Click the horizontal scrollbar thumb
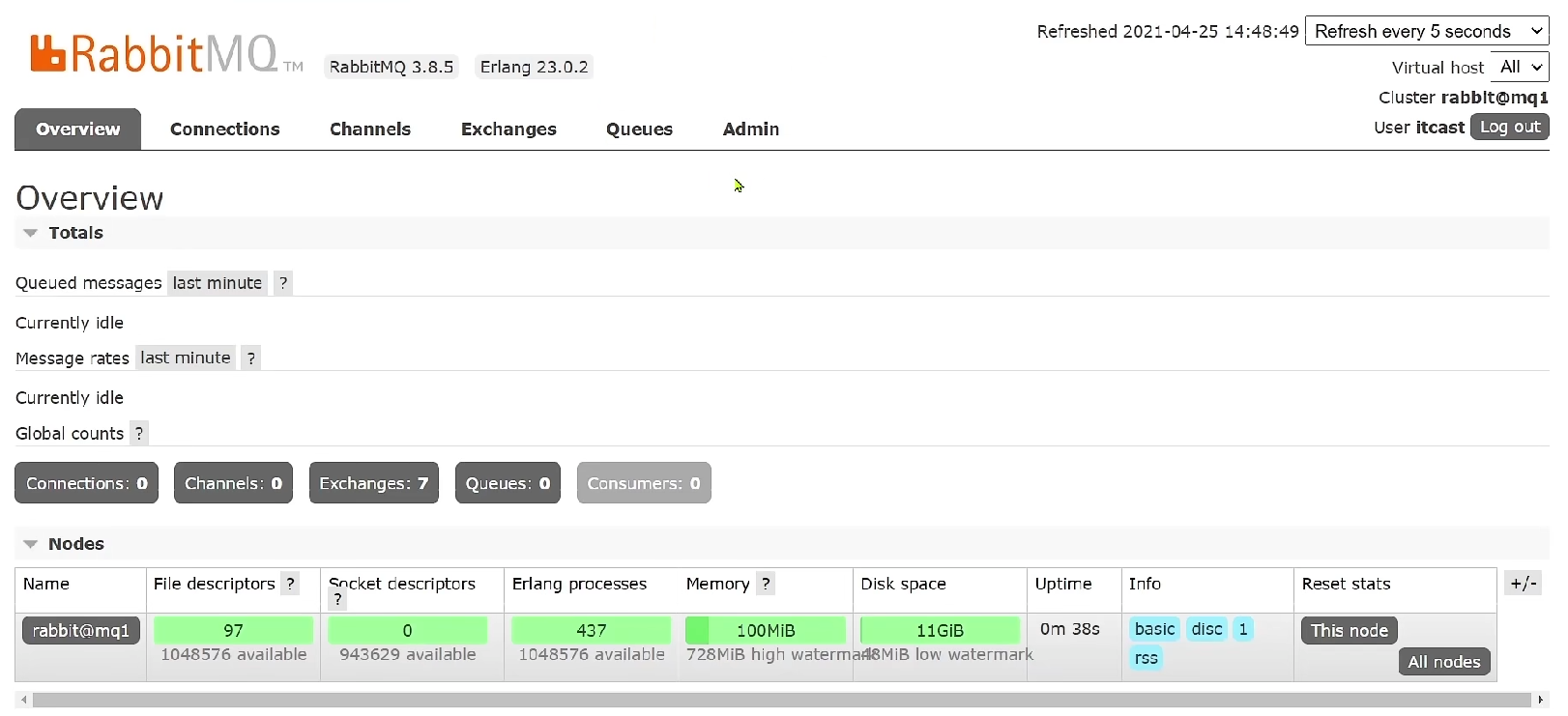 (782, 700)
